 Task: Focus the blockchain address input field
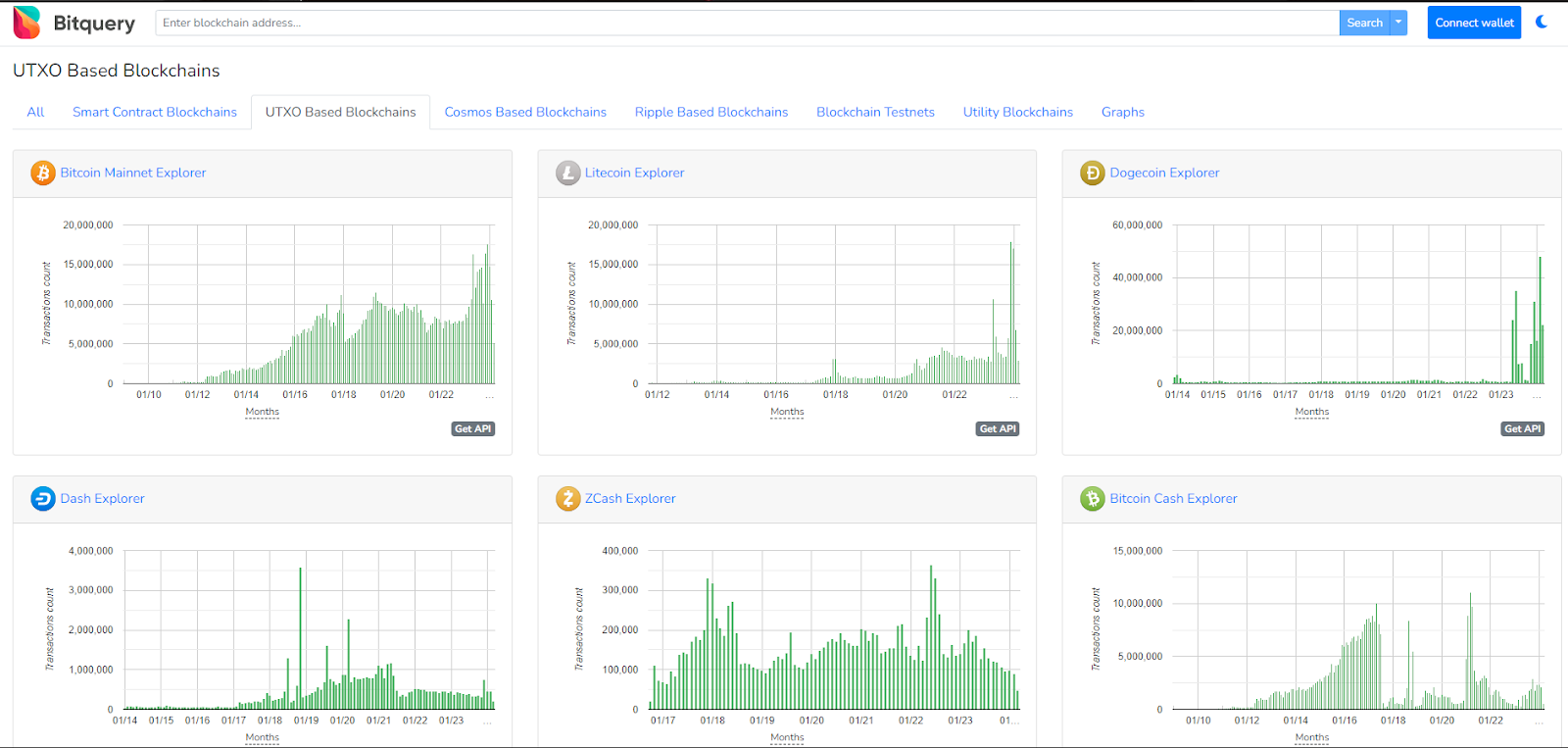[x=747, y=23]
